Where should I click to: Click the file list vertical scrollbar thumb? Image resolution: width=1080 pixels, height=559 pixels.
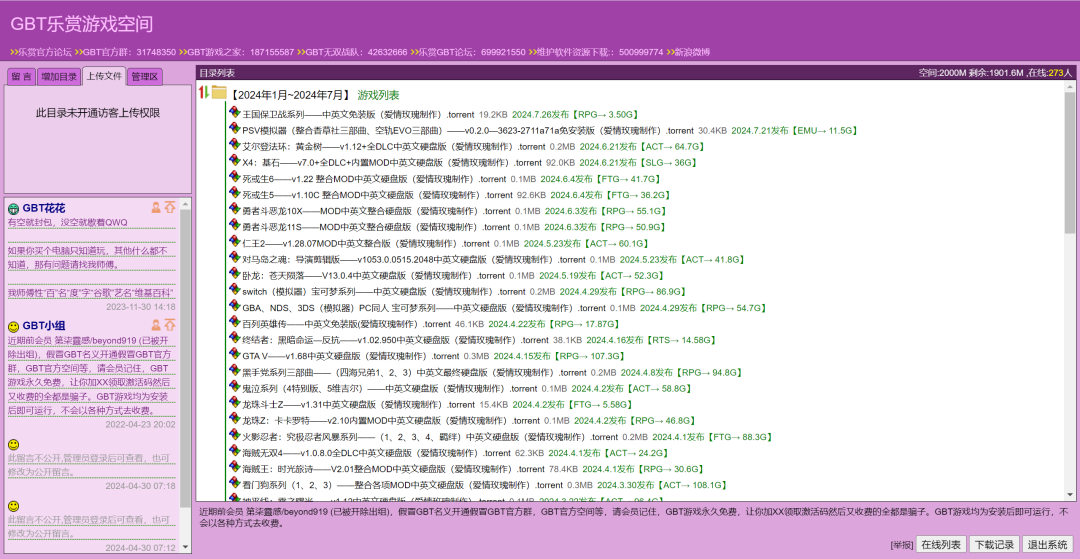[x=1069, y=162]
